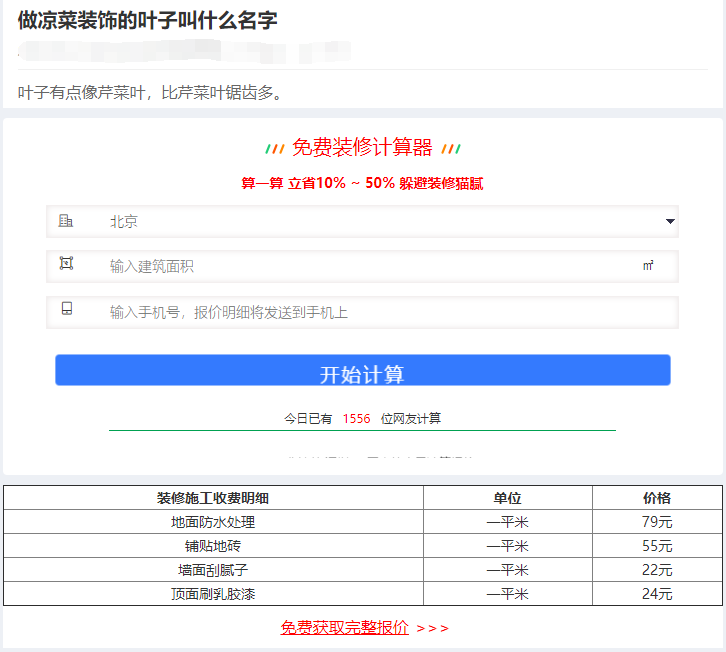Click the building icon beside the city selector

click(66, 221)
